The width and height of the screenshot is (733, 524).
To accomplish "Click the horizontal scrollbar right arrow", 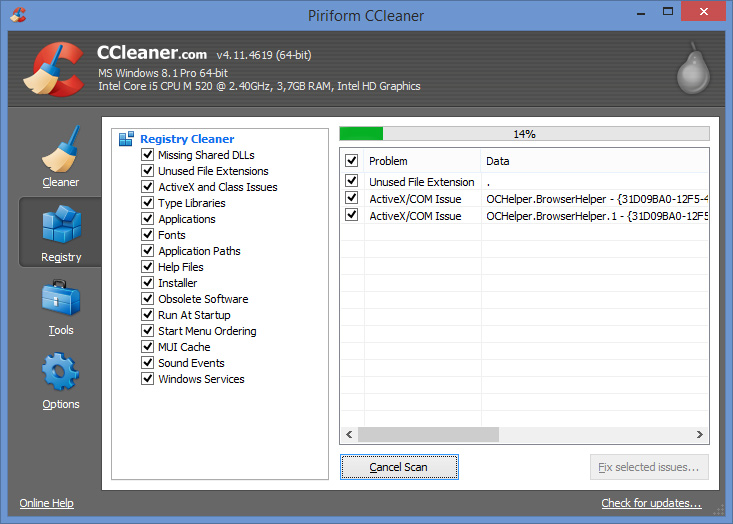I will coord(699,434).
